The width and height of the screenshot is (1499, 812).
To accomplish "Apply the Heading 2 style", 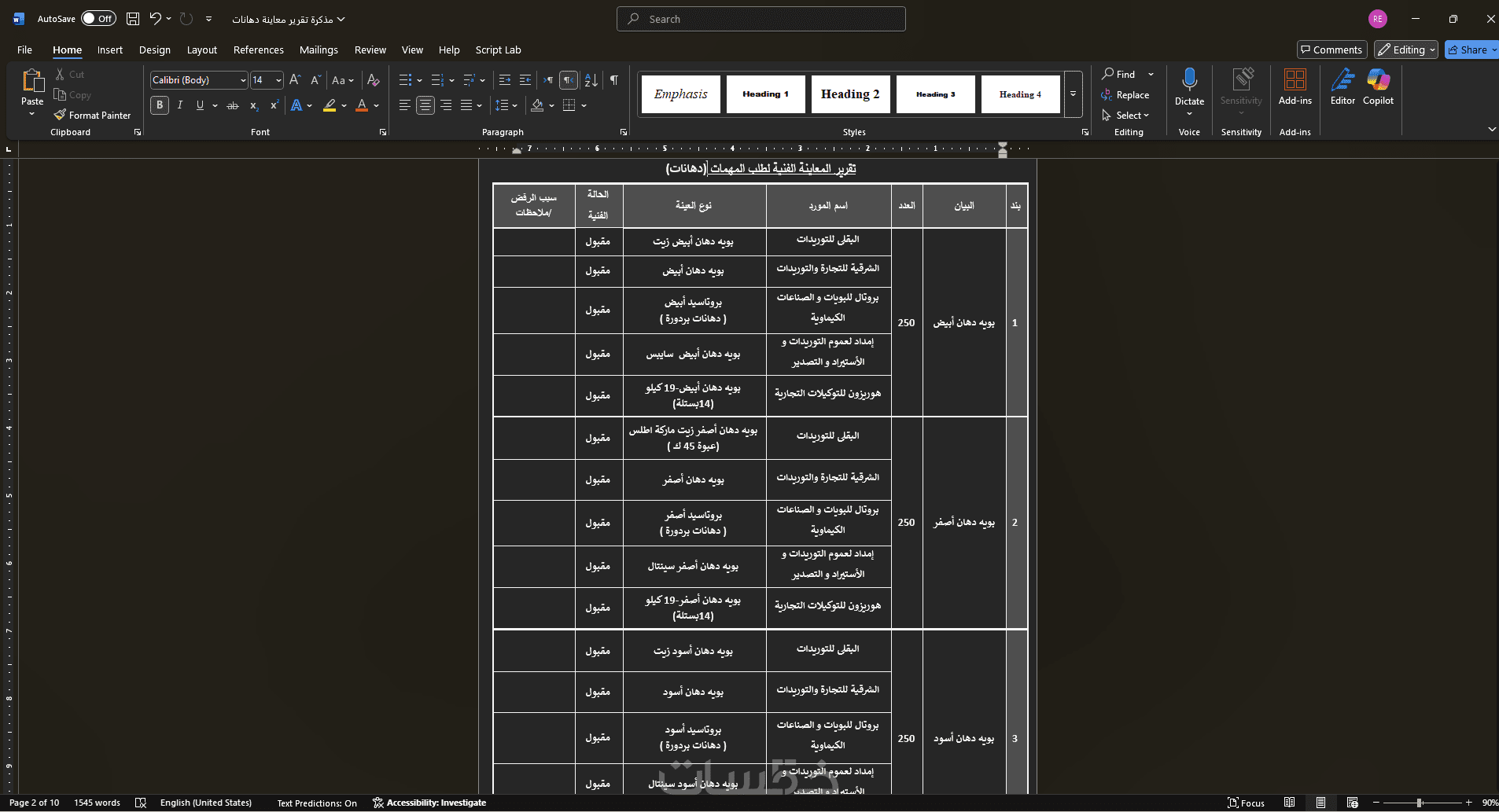I will click(x=851, y=94).
